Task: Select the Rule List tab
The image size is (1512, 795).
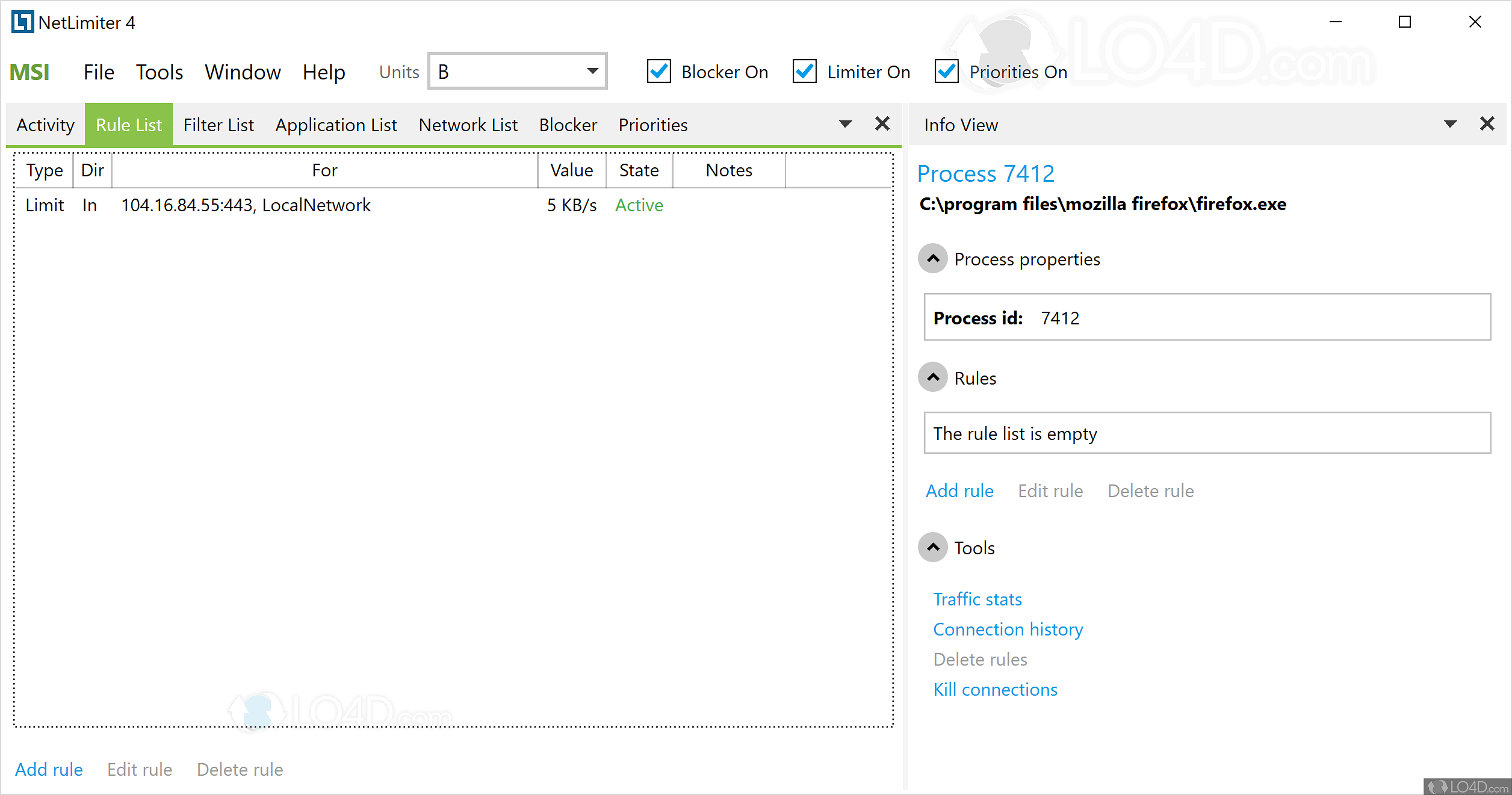Action: point(129,125)
